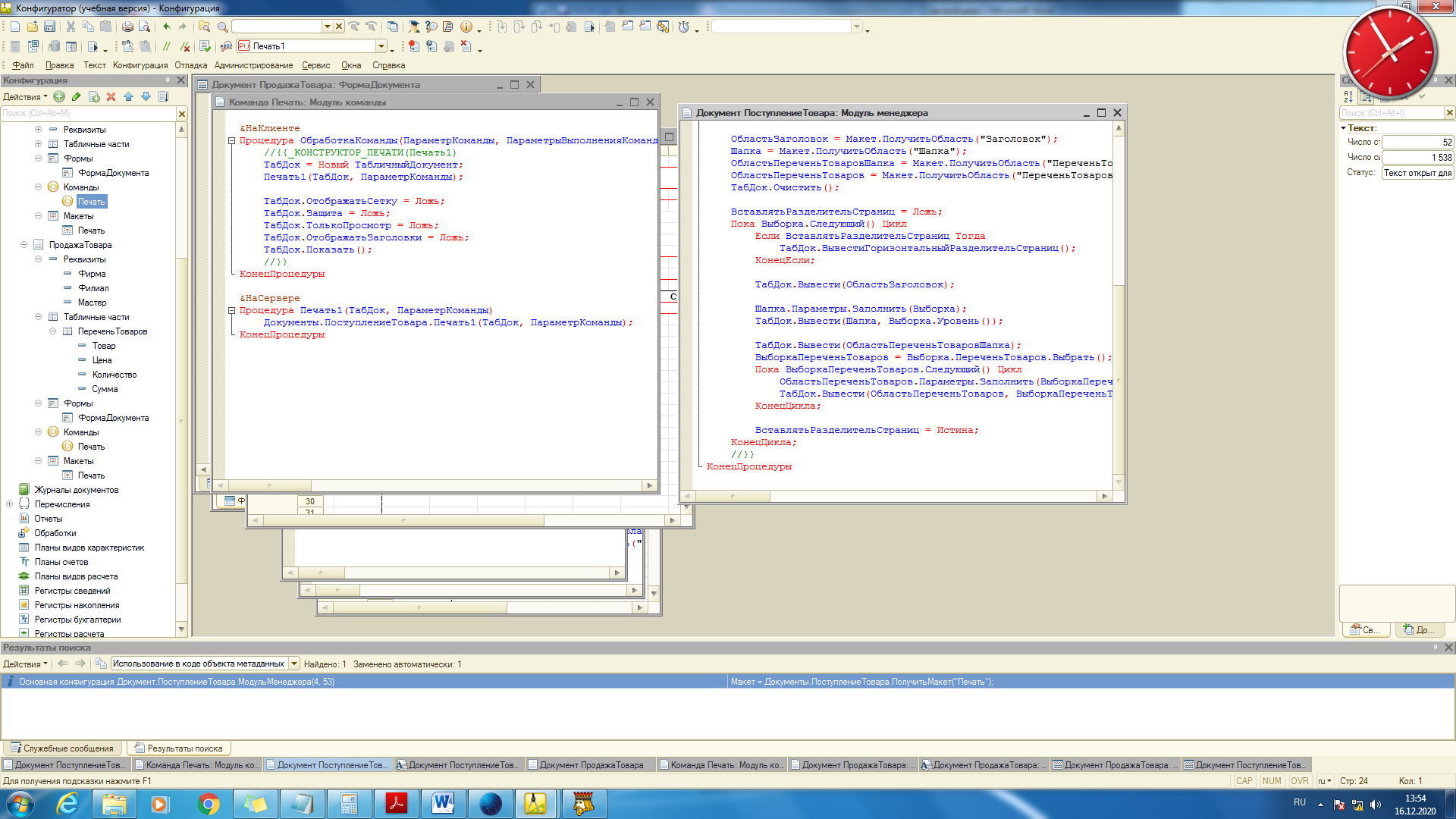Click the Add comment slashes icon
Image resolution: width=1456 pixels, height=819 pixels.
pyautogui.click(x=167, y=46)
